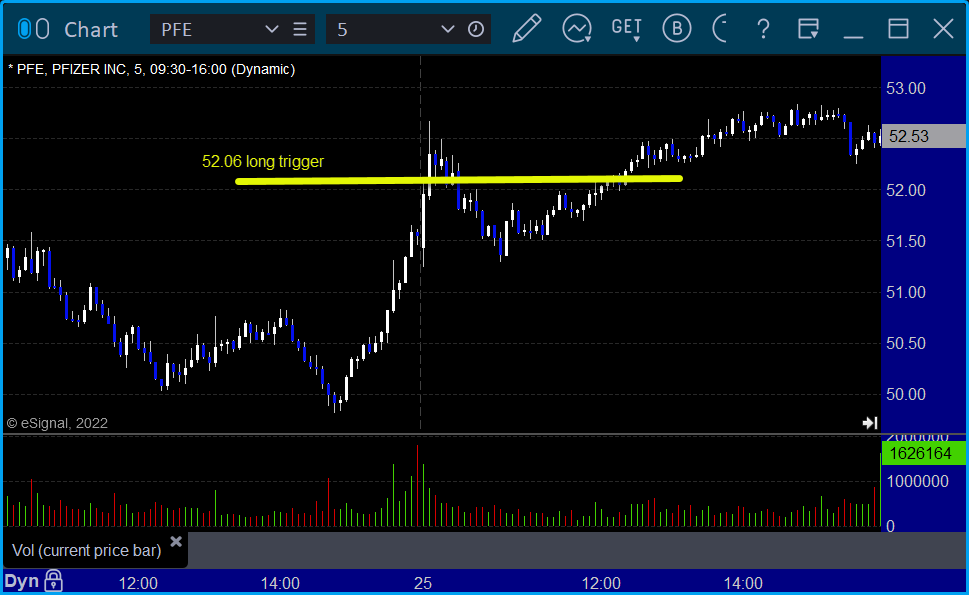Minimize the Chart window

click(853, 36)
